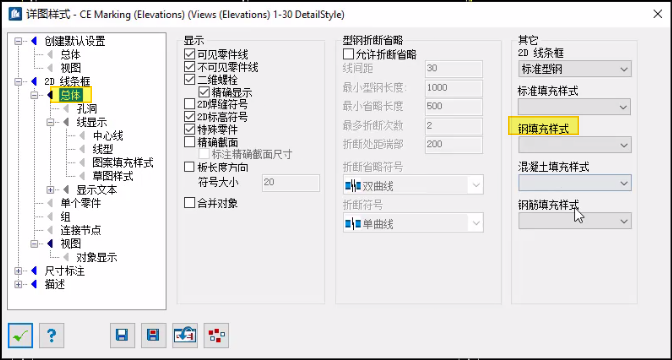This screenshot has width=672, height=360.
Task: Enable the 精确截面 checkbox
Action: pos(189,141)
